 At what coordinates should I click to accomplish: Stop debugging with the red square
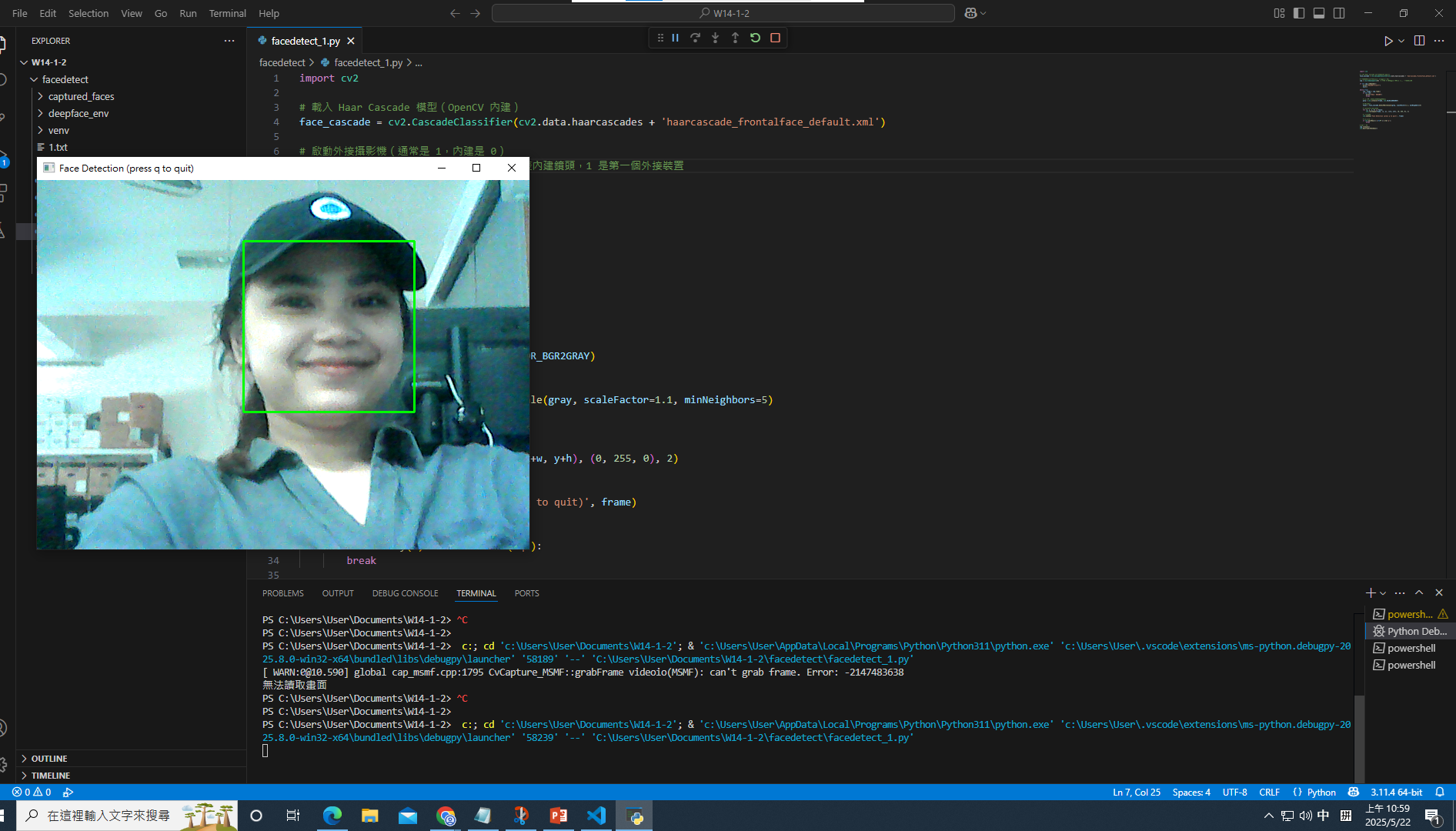(775, 38)
